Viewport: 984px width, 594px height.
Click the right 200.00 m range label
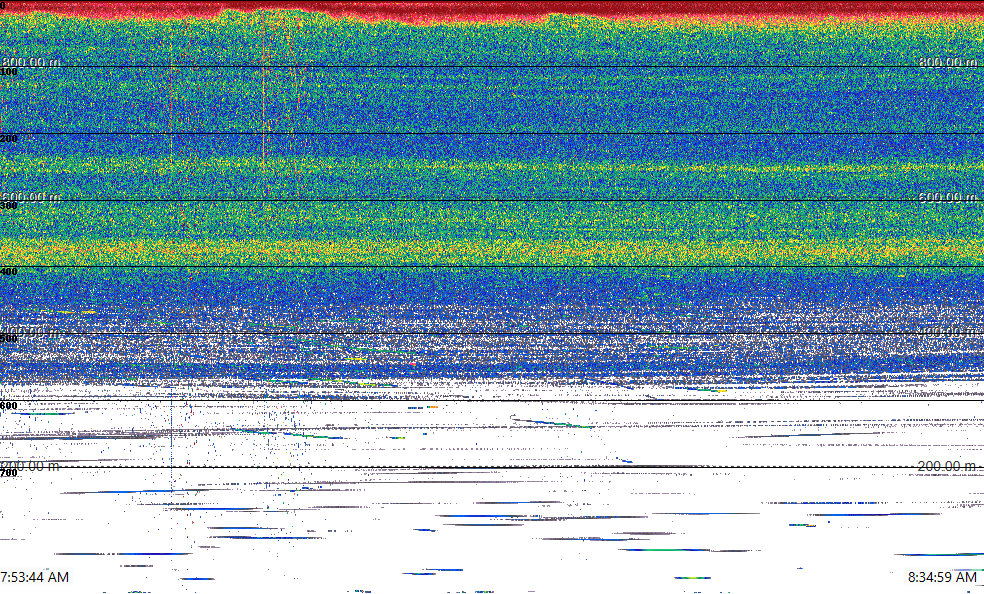tap(947, 466)
